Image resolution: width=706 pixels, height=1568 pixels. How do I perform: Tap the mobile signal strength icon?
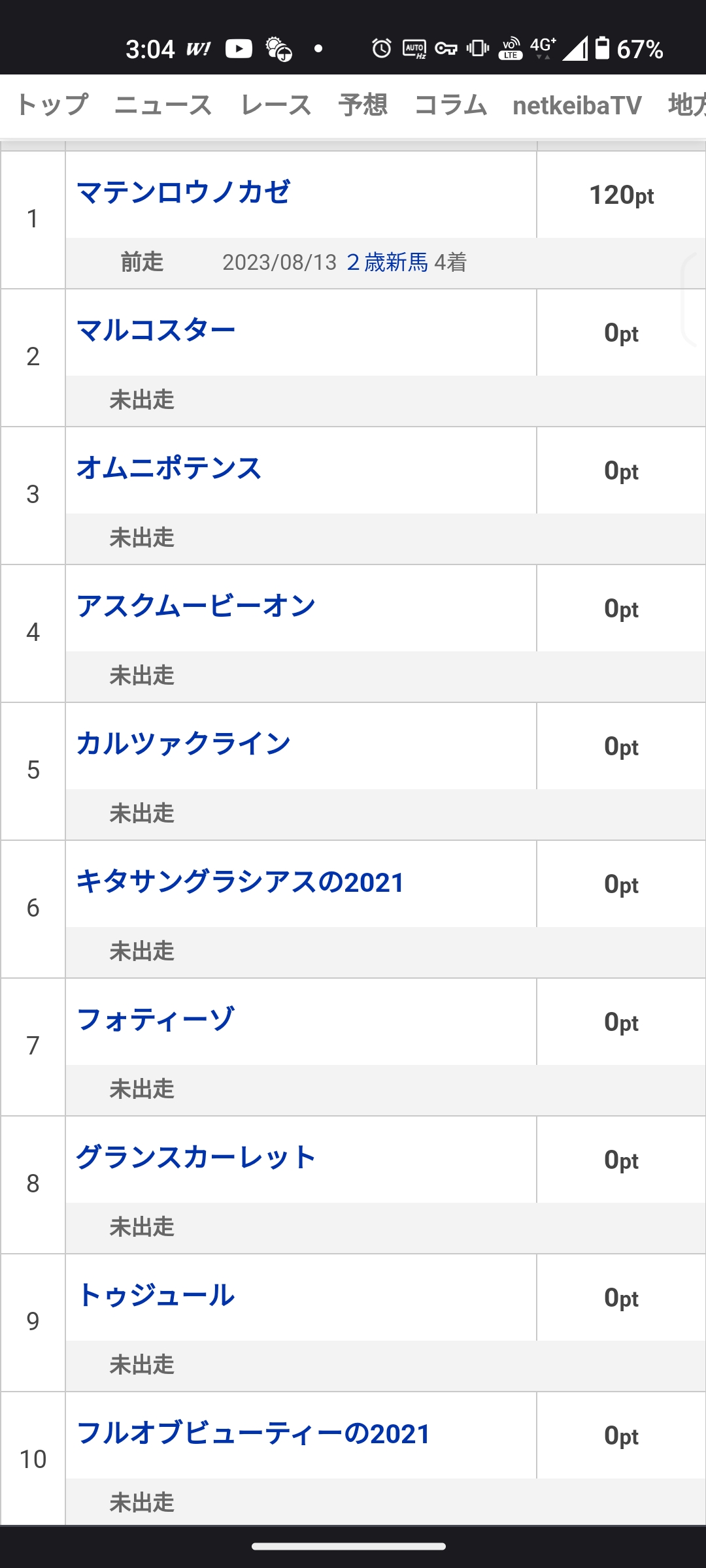pyautogui.click(x=575, y=48)
